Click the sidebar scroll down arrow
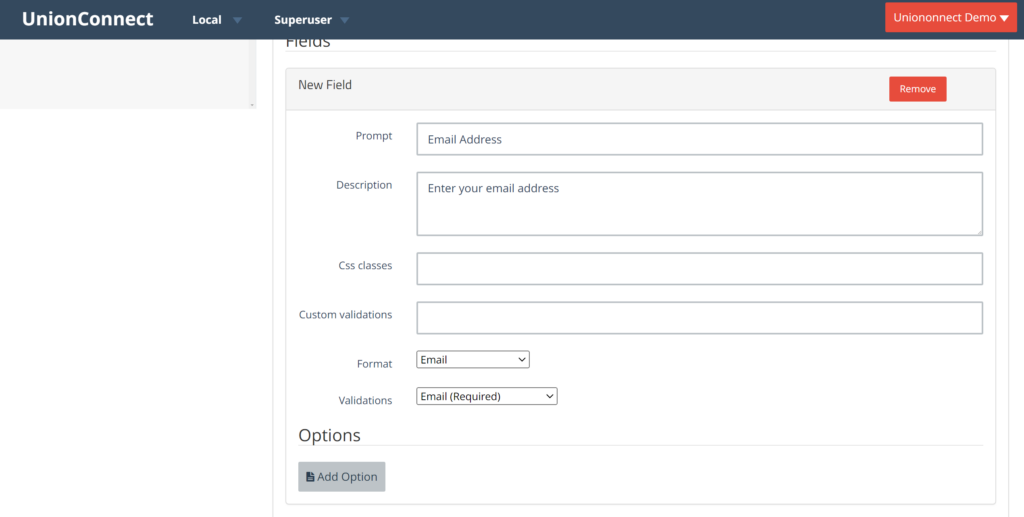 click(252, 105)
